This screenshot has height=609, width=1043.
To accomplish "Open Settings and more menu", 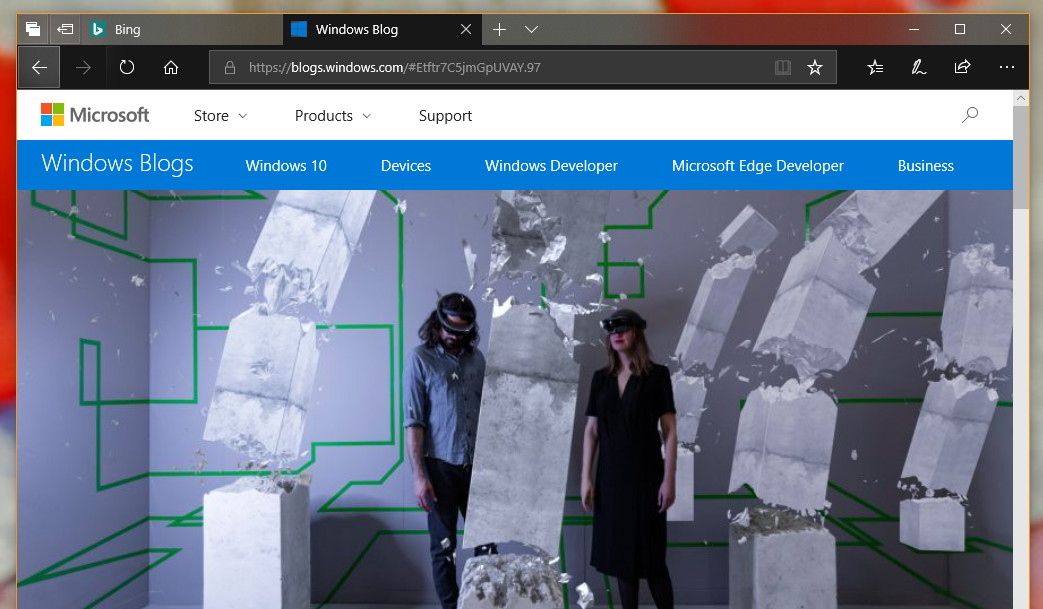I will click(1006, 67).
